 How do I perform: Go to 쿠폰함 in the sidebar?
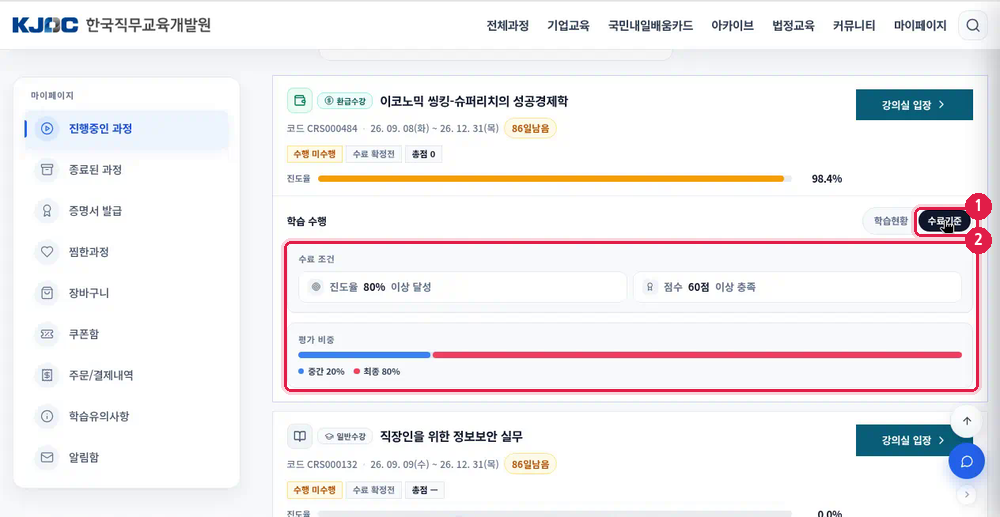[127, 334]
